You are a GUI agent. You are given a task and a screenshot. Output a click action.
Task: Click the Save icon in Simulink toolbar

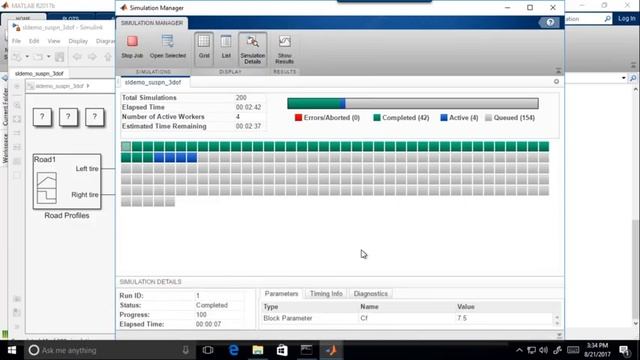click(x=60, y=57)
